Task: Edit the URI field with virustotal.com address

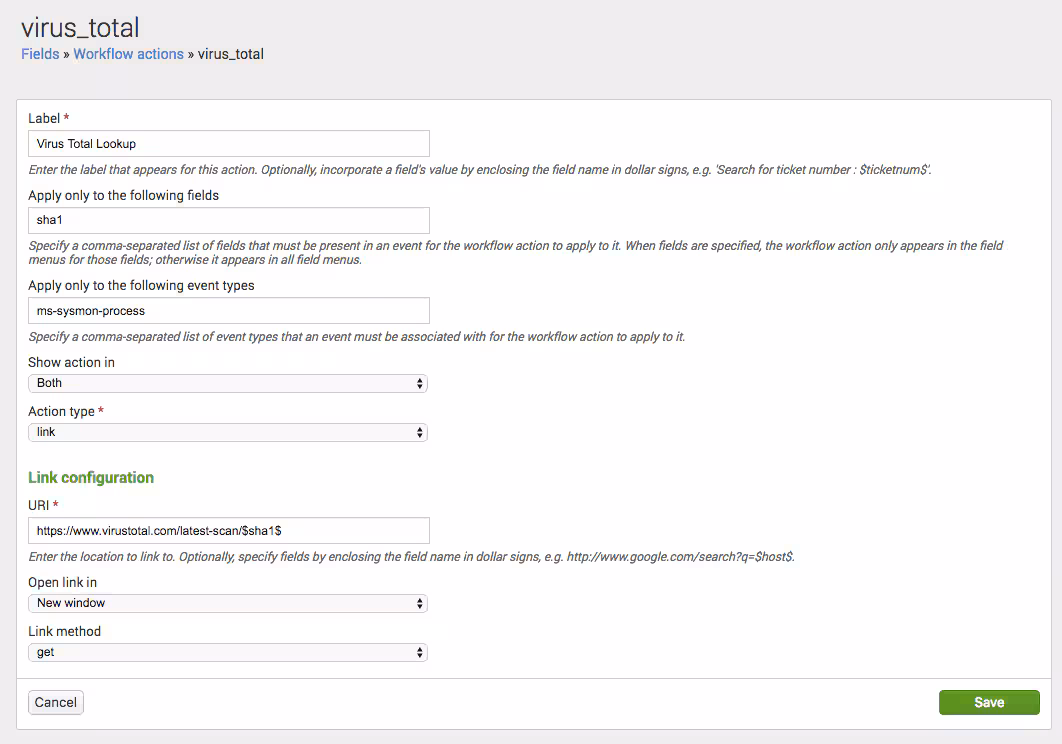Action: pos(228,530)
